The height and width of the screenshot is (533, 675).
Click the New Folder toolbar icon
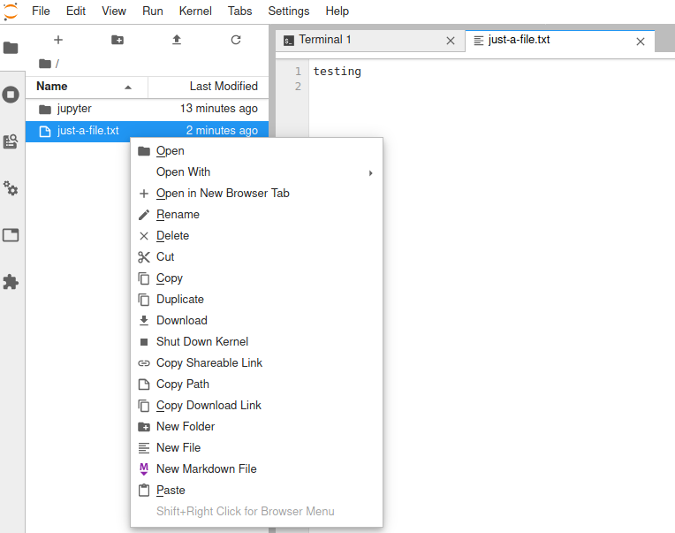tap(117, 40)
